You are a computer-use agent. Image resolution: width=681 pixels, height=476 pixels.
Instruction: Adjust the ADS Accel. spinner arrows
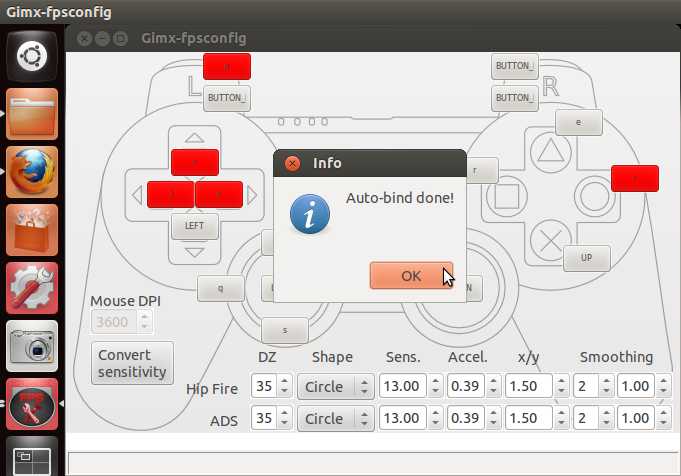click(x=493, y=418)
